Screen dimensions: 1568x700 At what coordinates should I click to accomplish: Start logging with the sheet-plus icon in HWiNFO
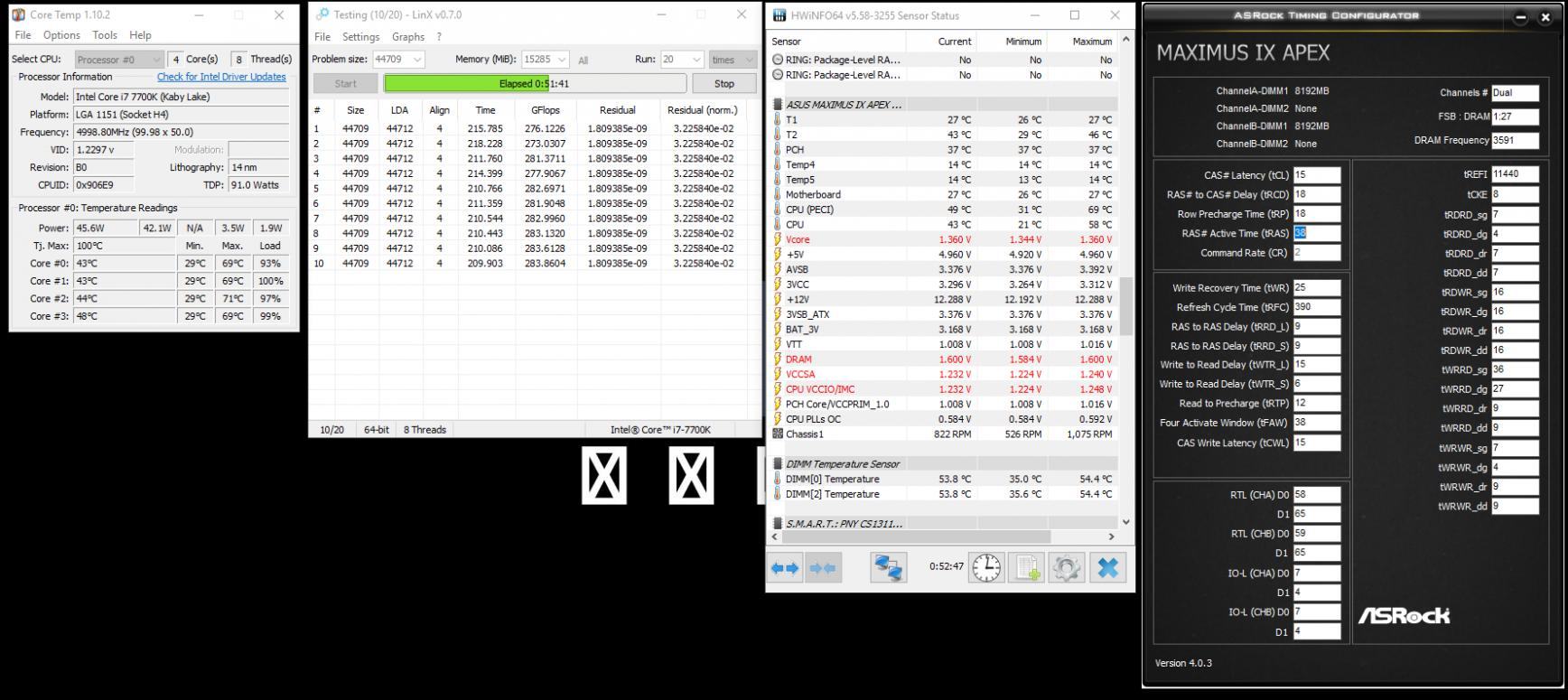click(1027, 567)
